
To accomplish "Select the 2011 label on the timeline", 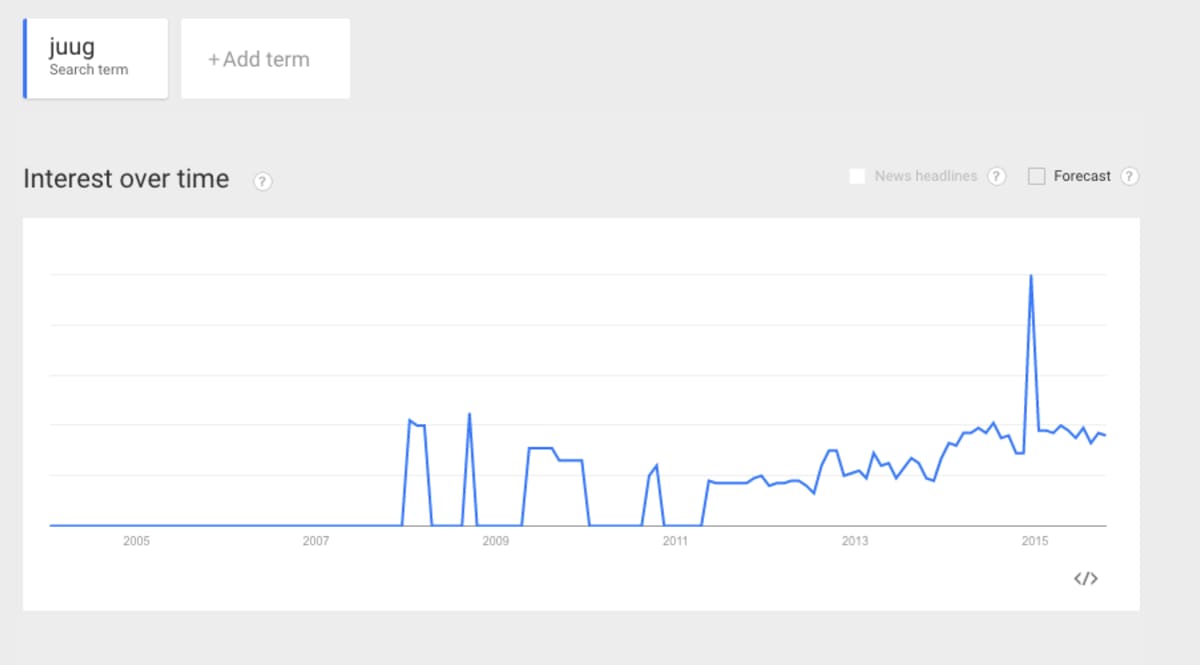I will coord(675,541).
